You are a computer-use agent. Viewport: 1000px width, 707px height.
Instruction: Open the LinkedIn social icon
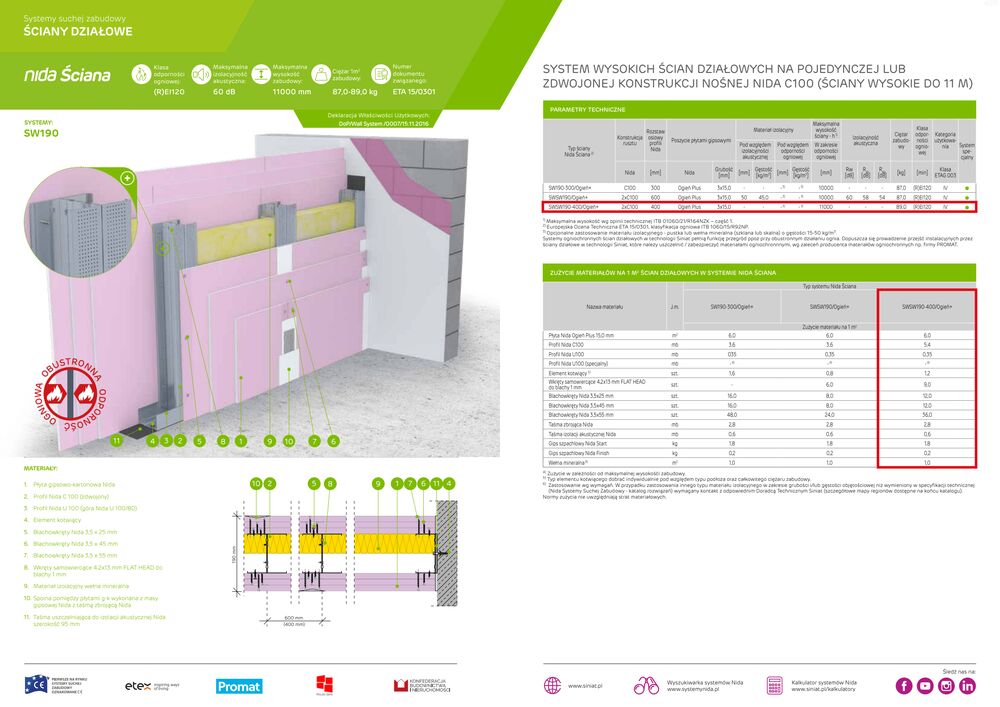(967, 685)
